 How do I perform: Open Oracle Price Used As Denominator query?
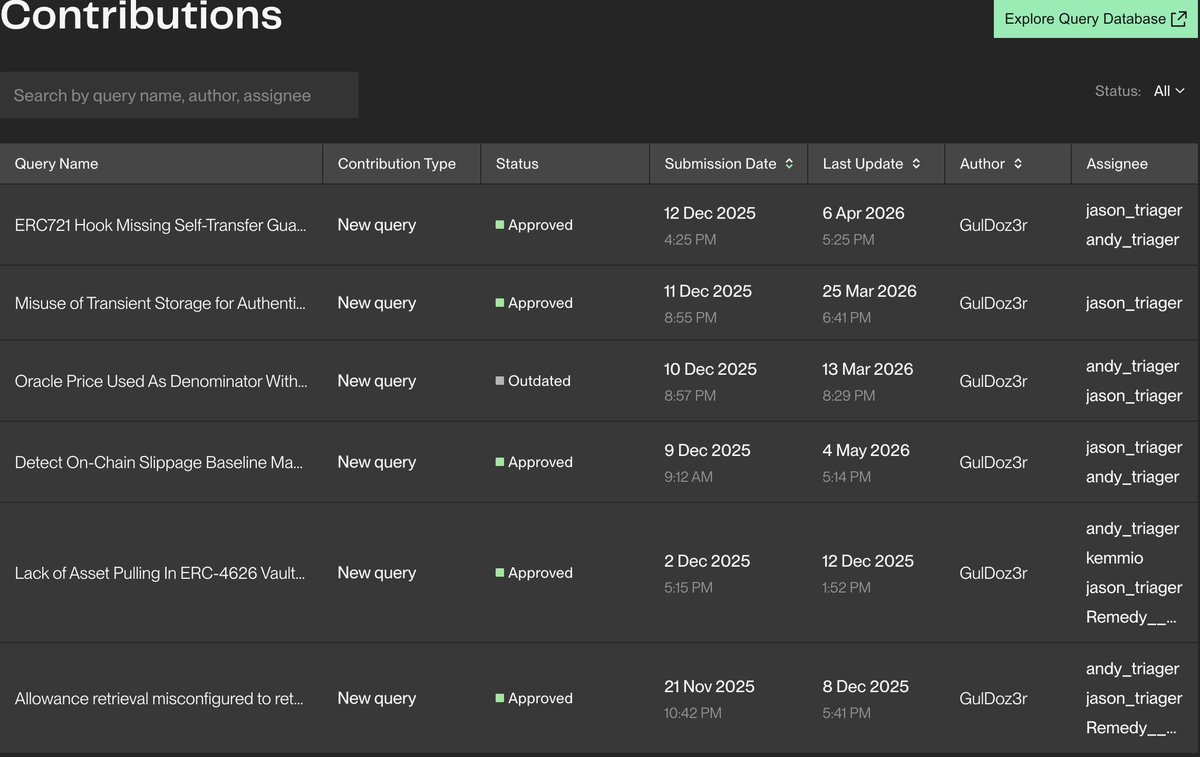161,381
